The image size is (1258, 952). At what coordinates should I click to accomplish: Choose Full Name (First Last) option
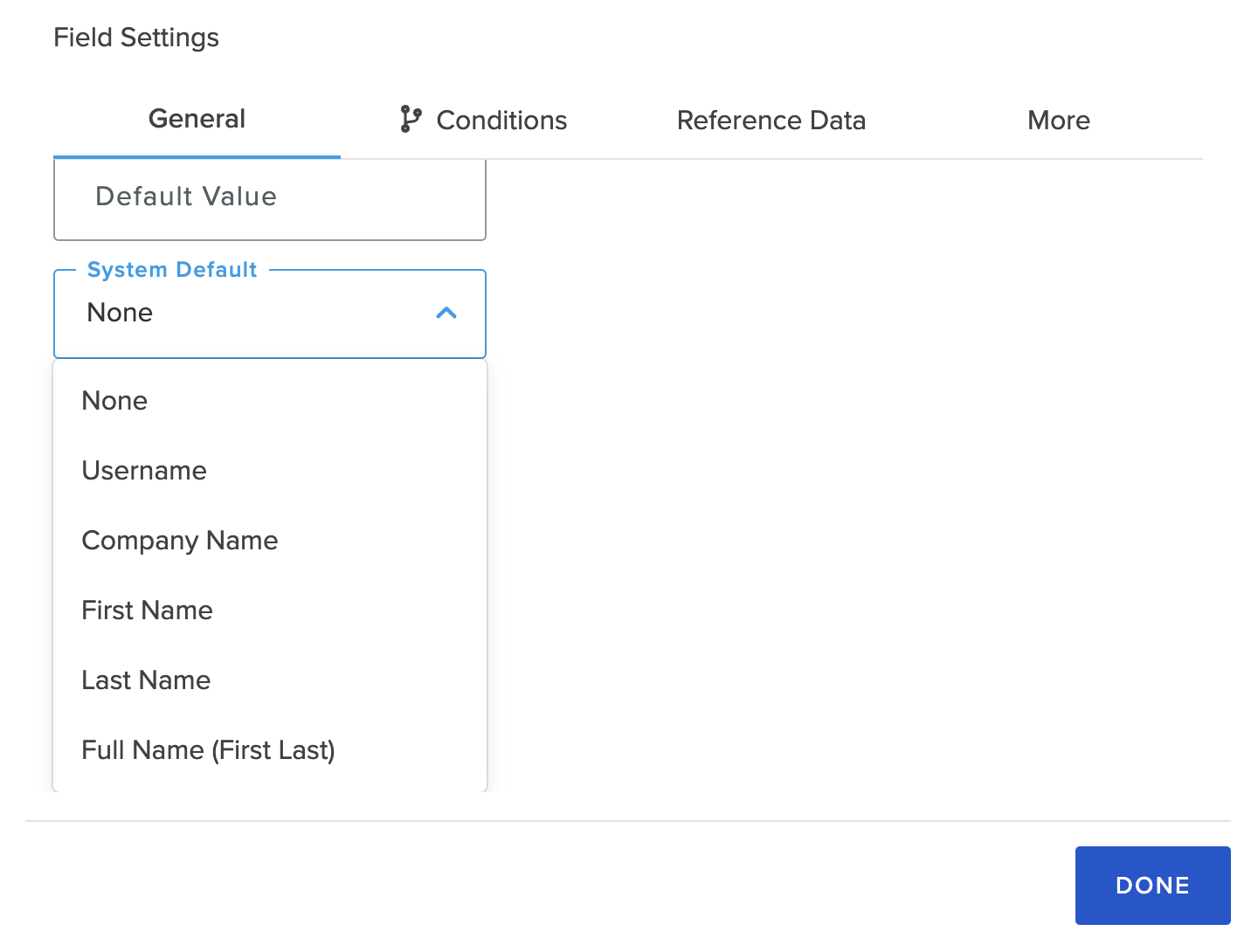point(208,749)
